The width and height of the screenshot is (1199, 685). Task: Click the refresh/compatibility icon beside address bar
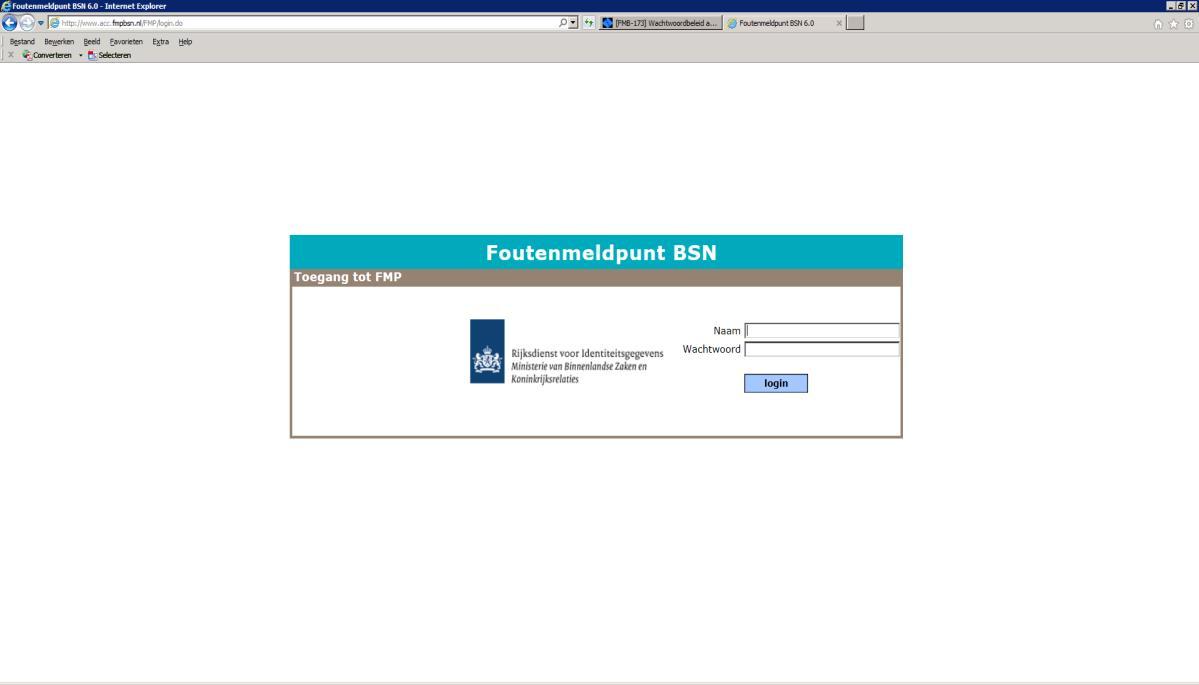click(589, 23)
